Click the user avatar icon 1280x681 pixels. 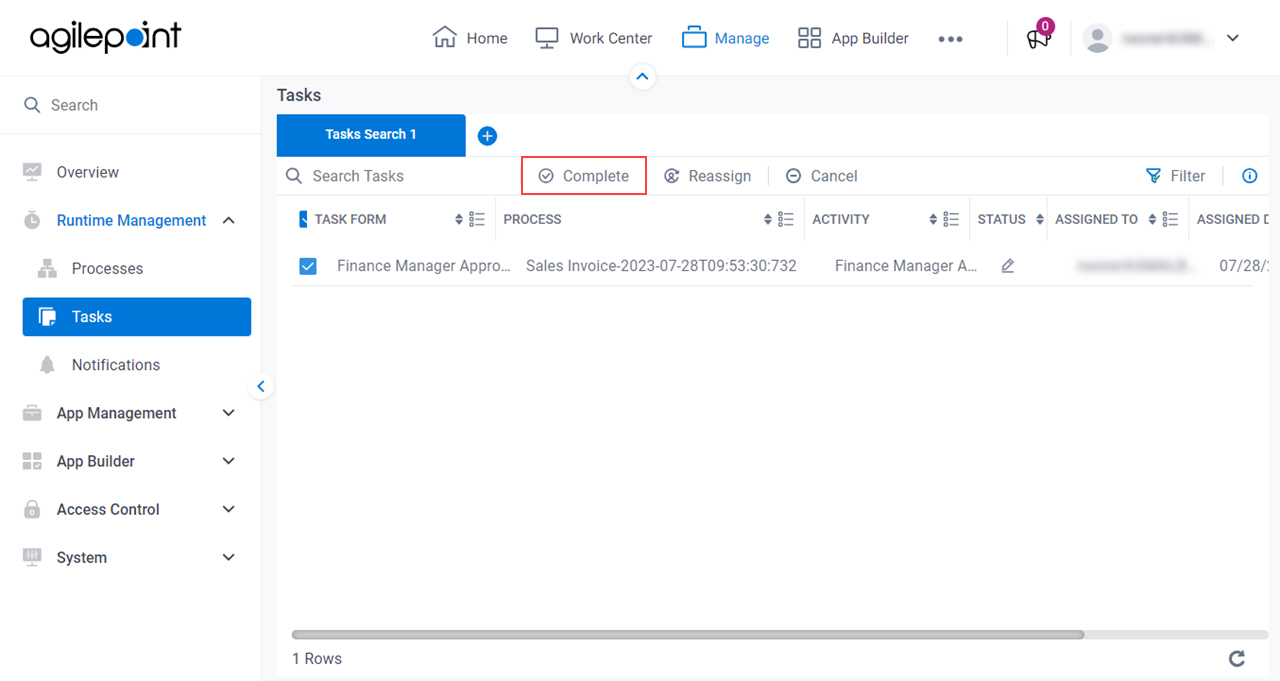click(x=1098, y=38)
